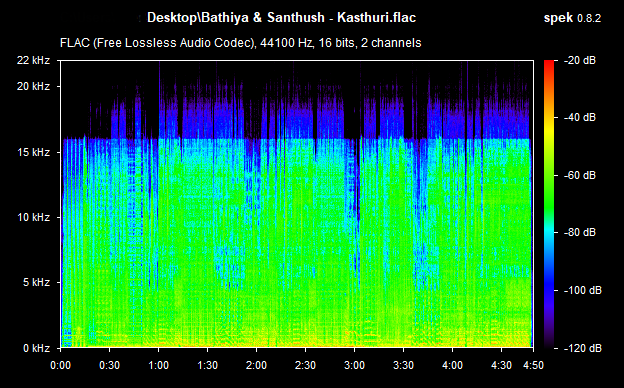Screen dimensions: 624x388
Task: Click the 3:30 time axis label
Action: [x=403, y=365]
